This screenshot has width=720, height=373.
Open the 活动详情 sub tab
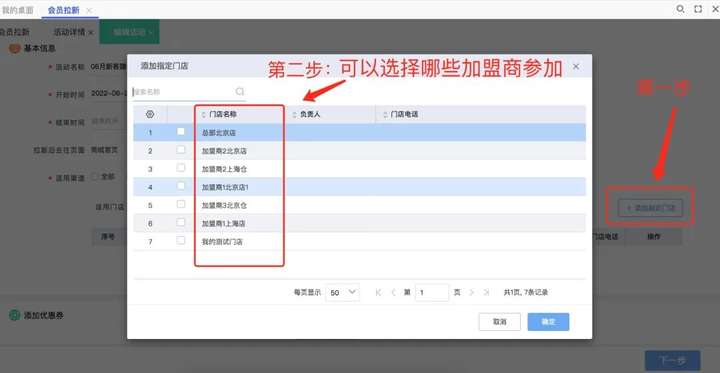click(x=69, y=32)
